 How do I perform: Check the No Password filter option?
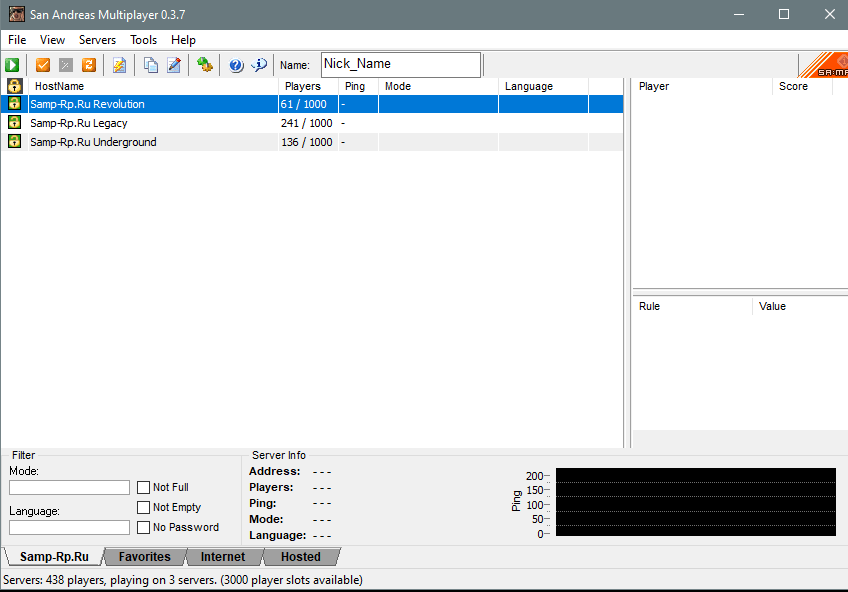coord(145,527)
